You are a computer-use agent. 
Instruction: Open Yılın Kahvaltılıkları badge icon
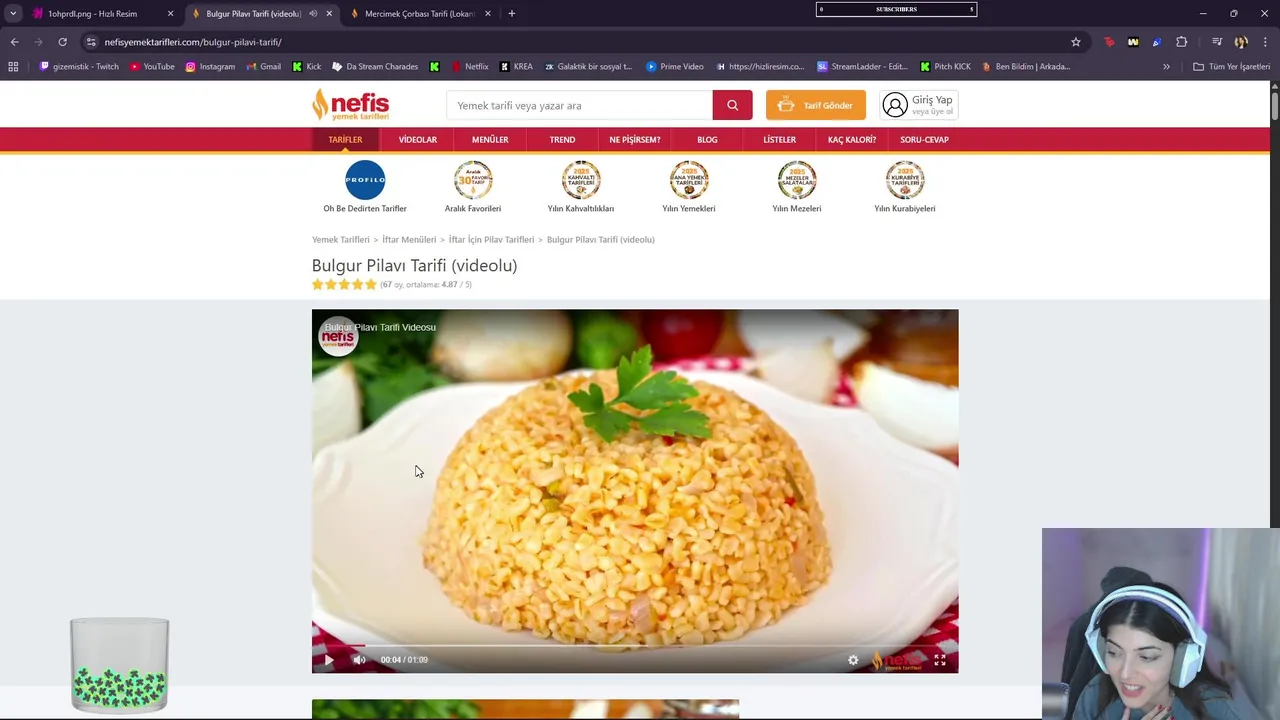[581, 180]
